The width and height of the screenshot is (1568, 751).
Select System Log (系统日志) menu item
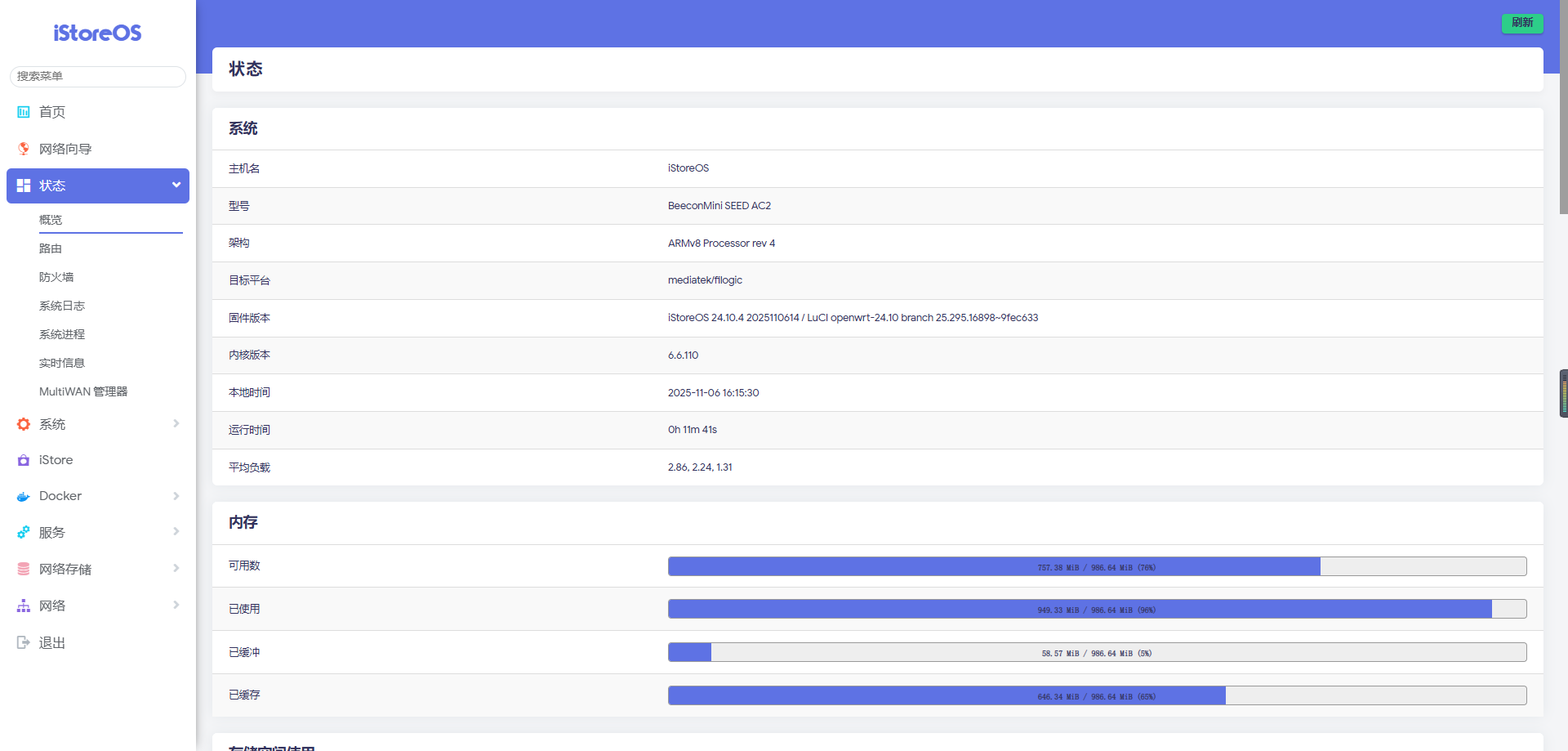pos(62,306)
